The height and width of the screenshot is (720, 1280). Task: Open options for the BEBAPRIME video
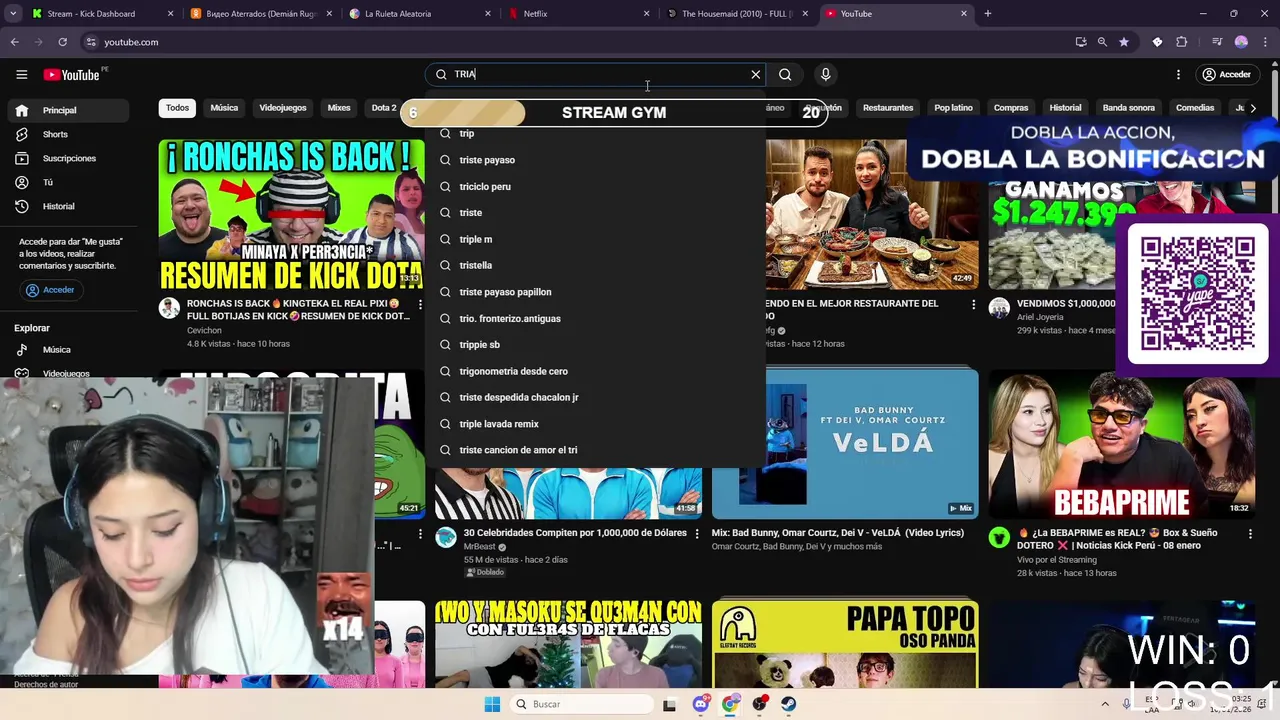(1250, 534)
